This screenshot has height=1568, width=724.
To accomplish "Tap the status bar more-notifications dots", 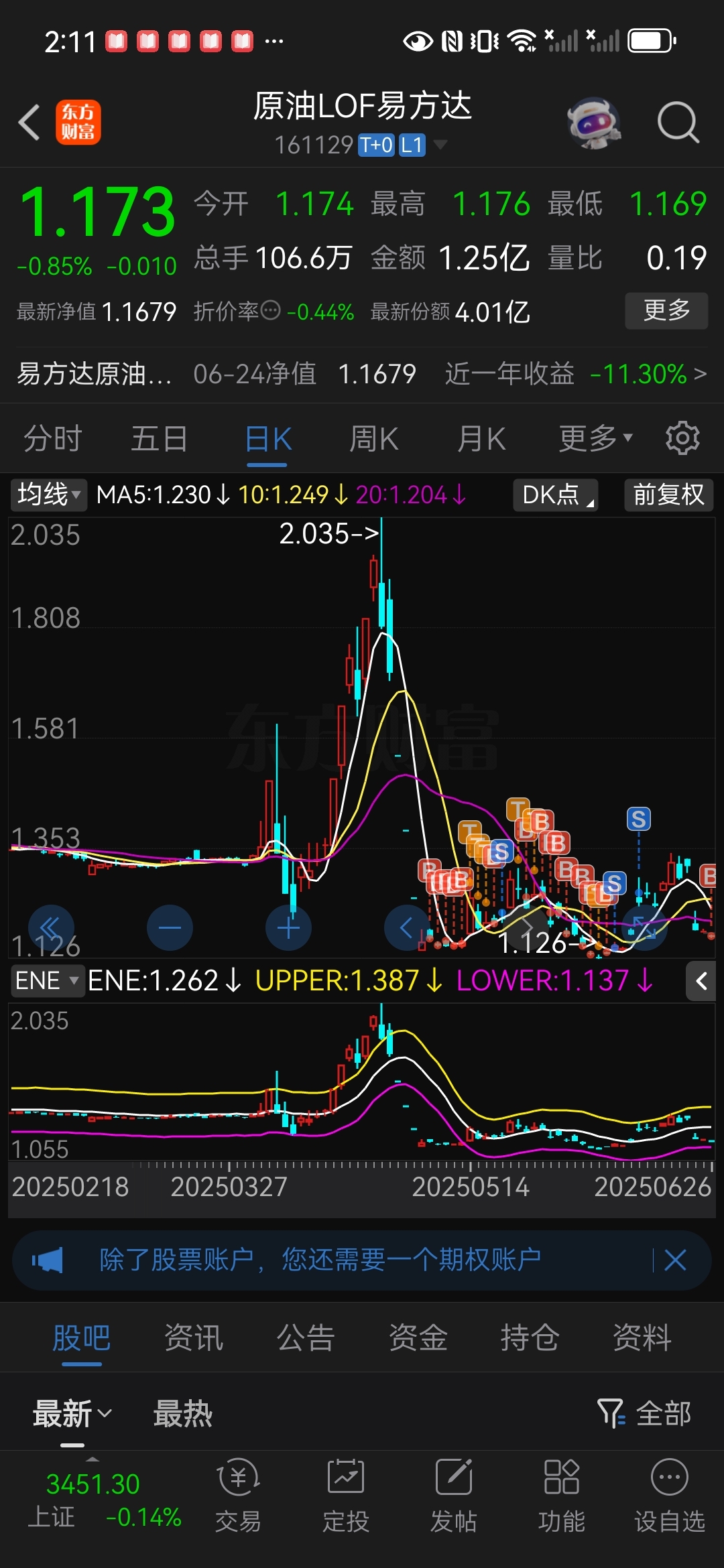I will [274, 42].
